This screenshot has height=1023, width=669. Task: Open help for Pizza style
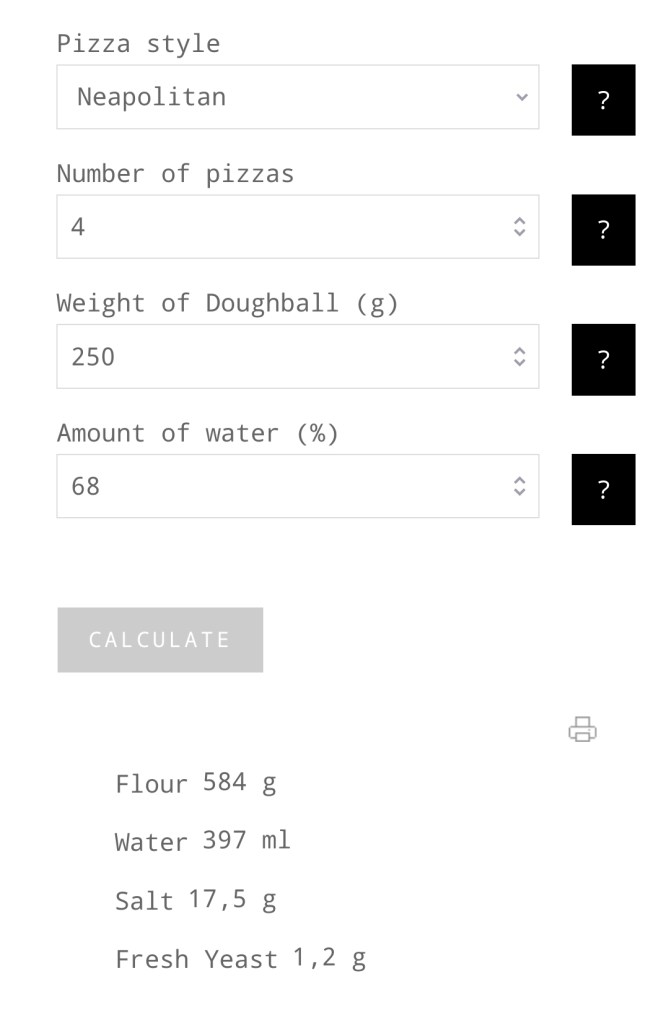(x=603, y=100)
